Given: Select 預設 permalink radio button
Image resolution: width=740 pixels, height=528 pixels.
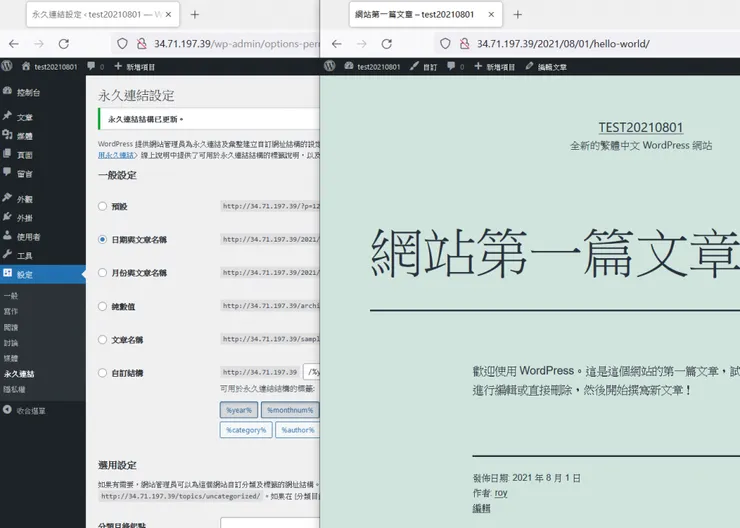Looking at the screenshot, I should pyautogui.click(x=102, y=206).
